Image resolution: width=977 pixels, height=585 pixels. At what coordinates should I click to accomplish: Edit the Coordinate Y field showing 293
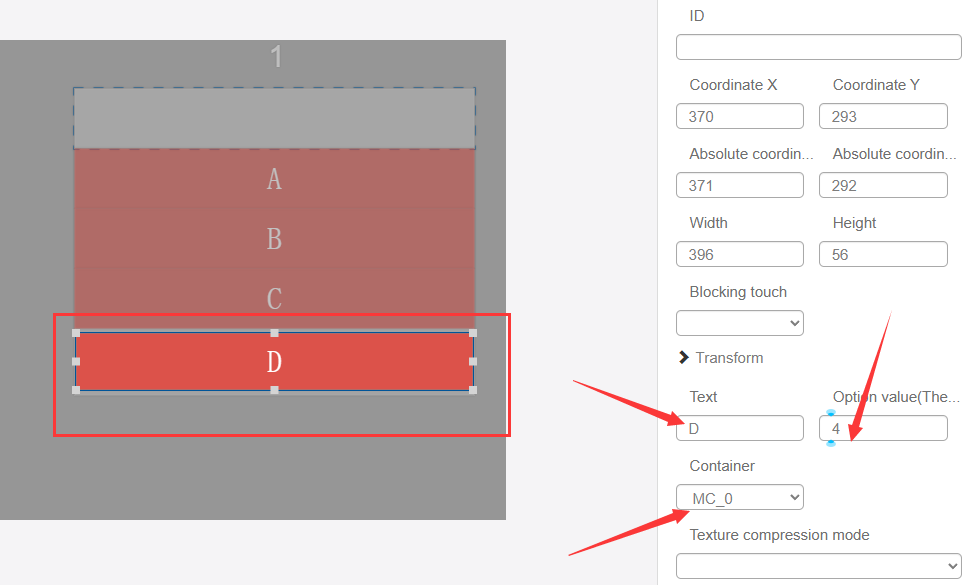pyautogui.click(x=883, y=117)
